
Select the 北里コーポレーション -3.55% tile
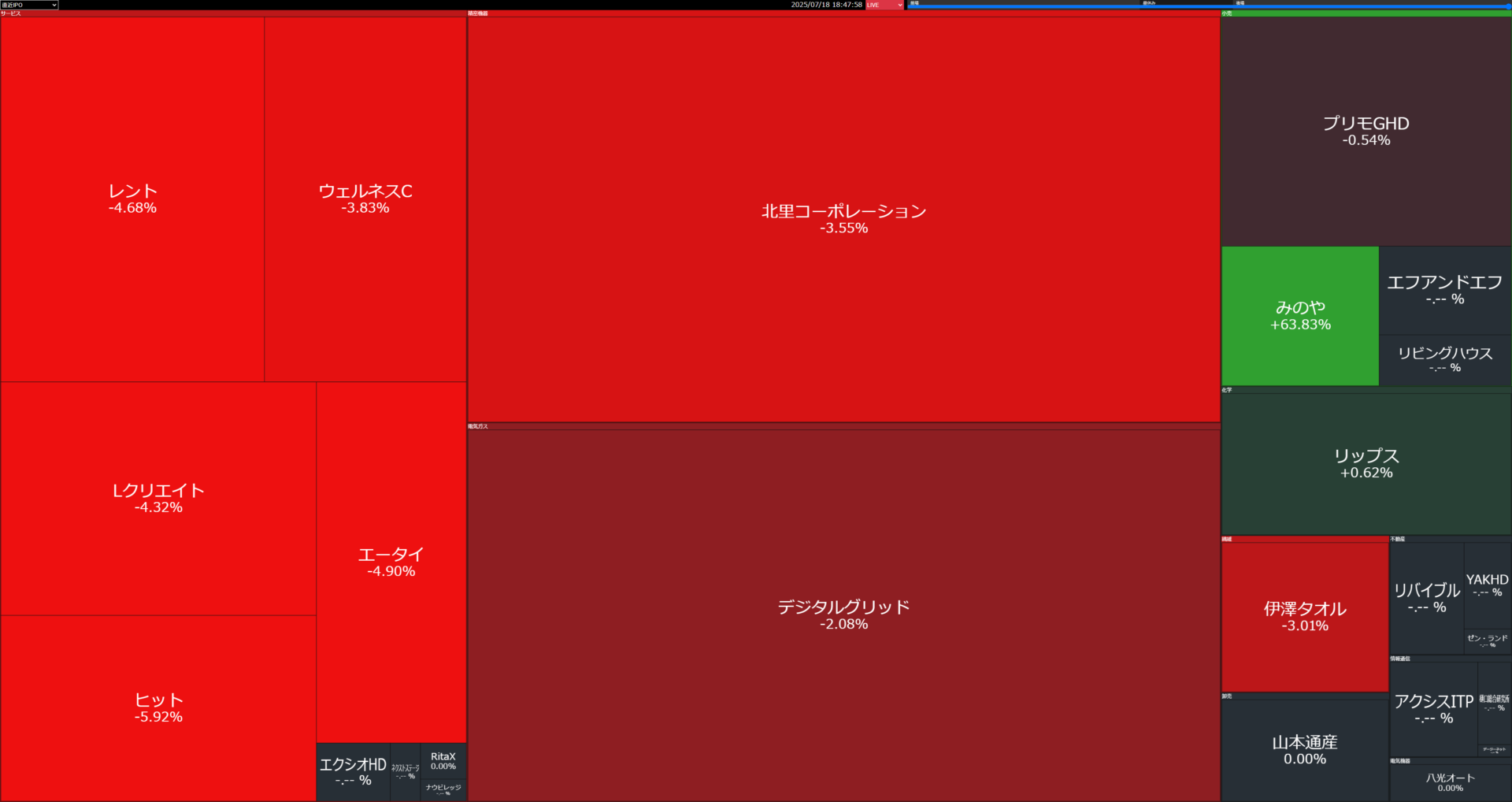843,219
